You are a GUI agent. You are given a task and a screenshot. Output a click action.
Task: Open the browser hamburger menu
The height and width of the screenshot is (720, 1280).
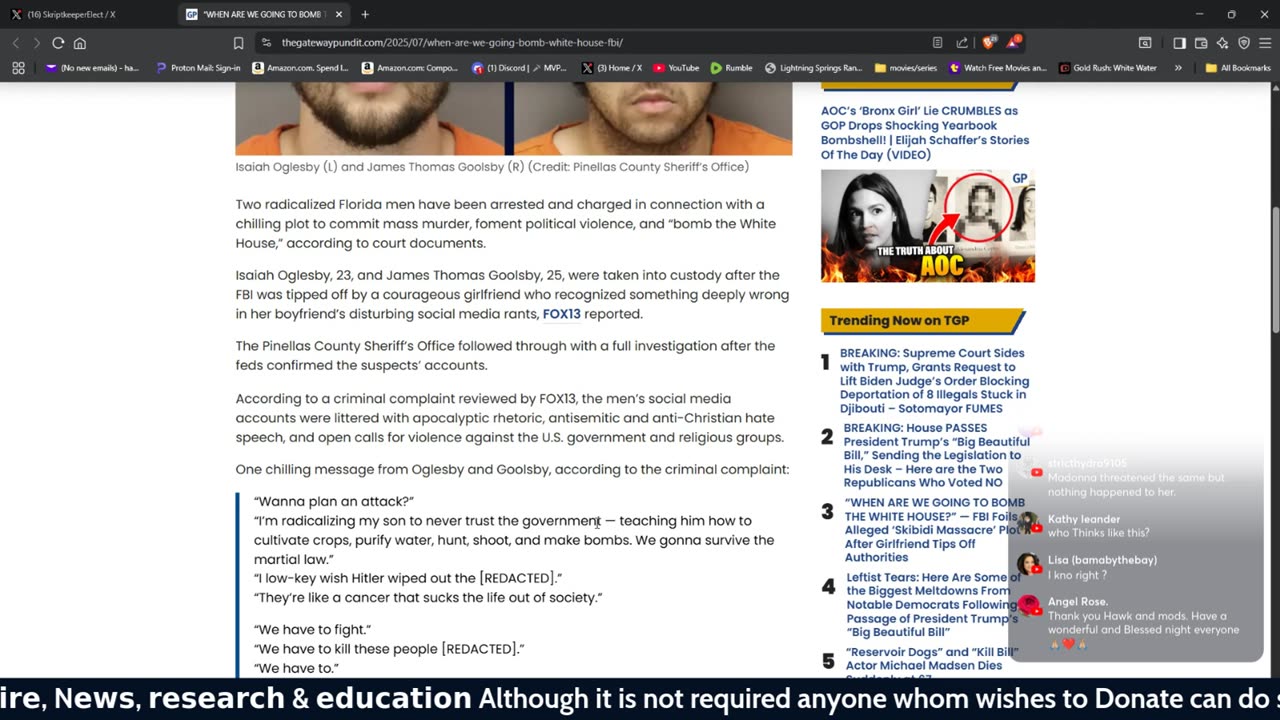1265,43
